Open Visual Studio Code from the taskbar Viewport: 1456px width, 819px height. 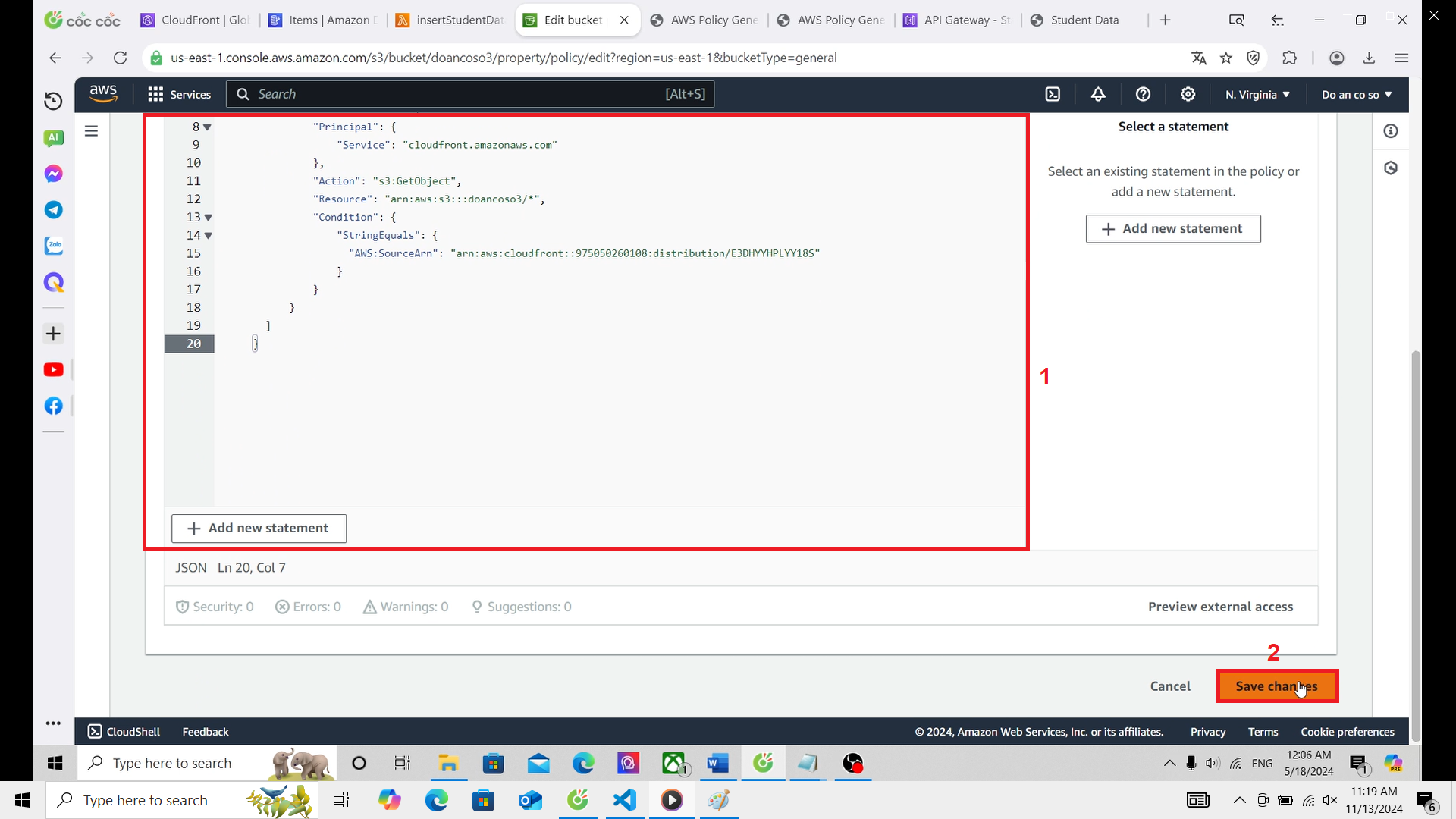coord(623,800)
